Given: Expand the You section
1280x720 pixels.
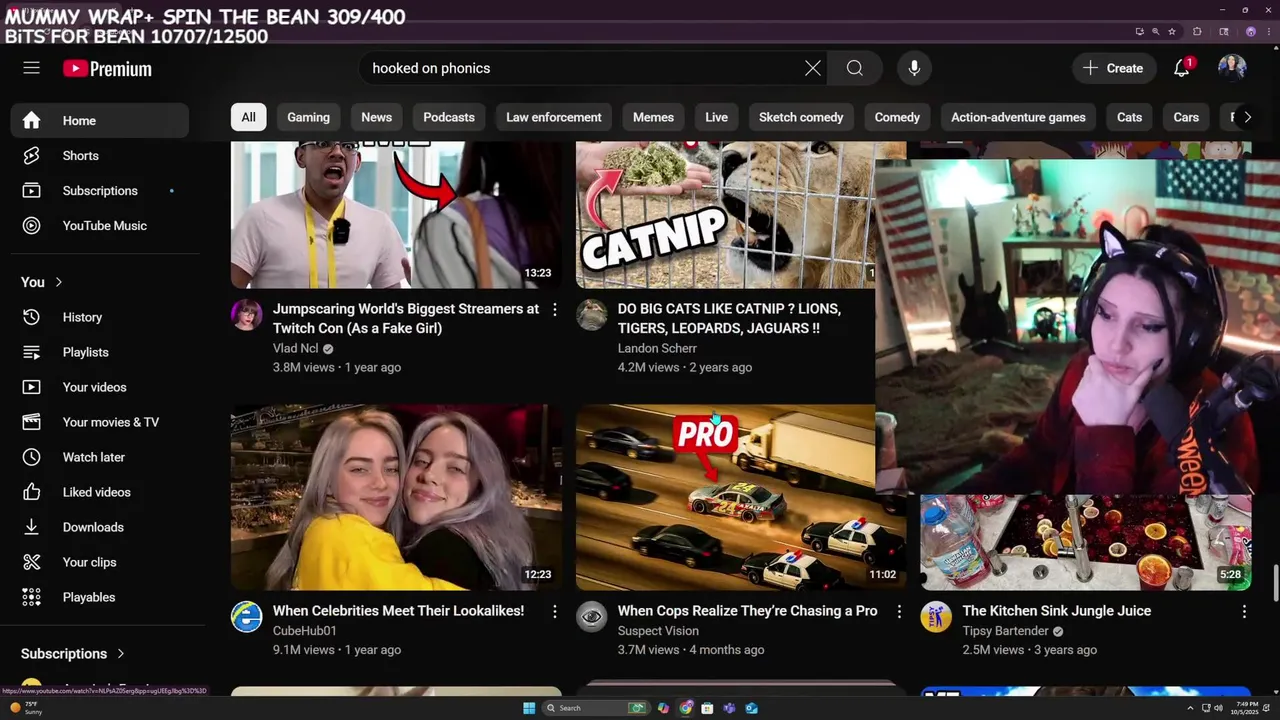Looking at the screenshot, I should [42, 282].
